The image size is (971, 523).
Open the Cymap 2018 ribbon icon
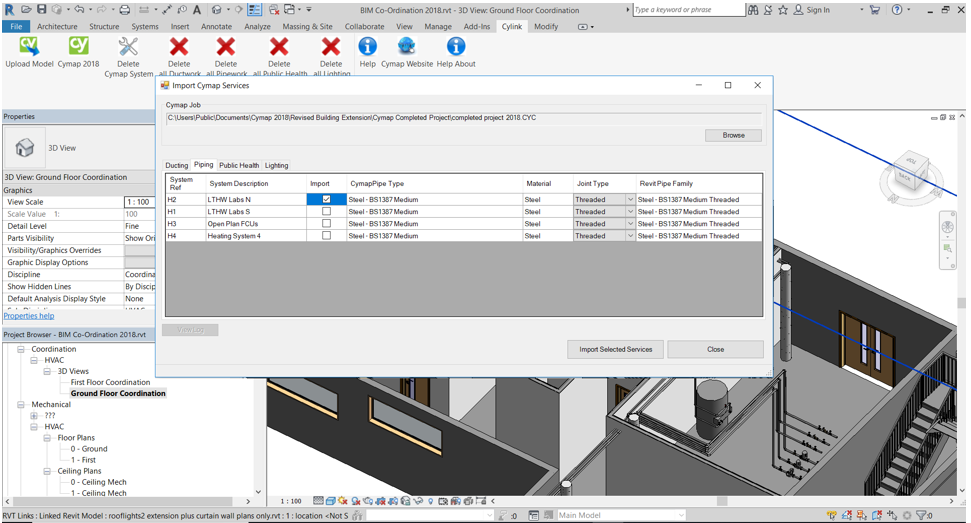coord(79,46)
